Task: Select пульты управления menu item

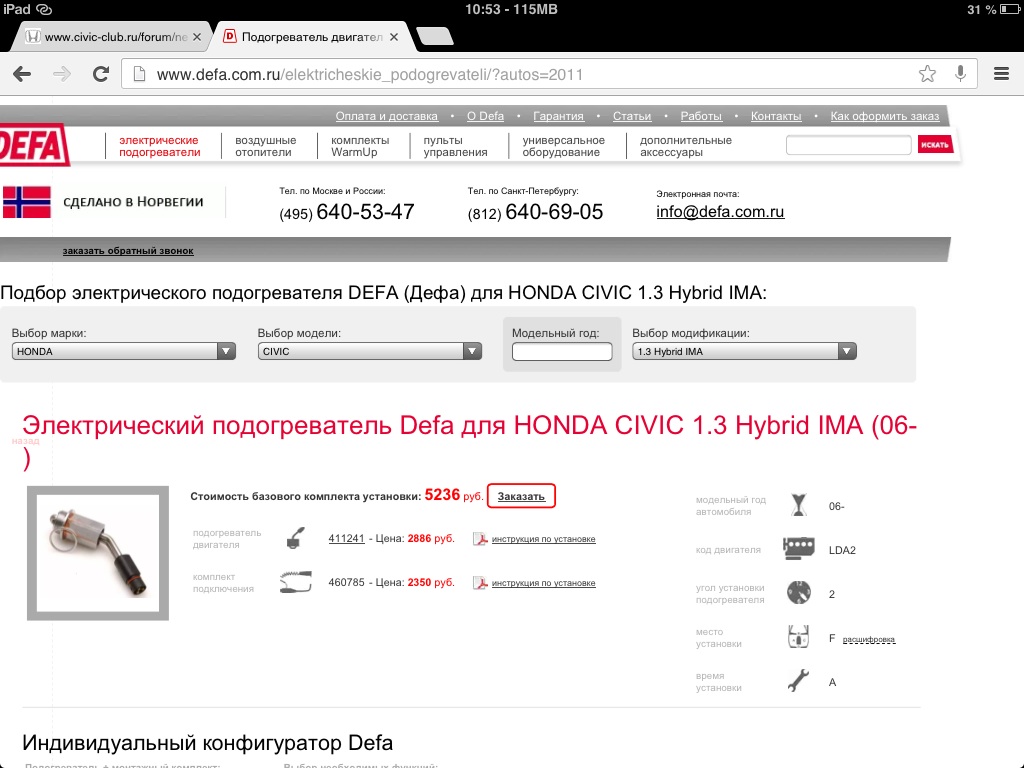Action: click(455, 146)
